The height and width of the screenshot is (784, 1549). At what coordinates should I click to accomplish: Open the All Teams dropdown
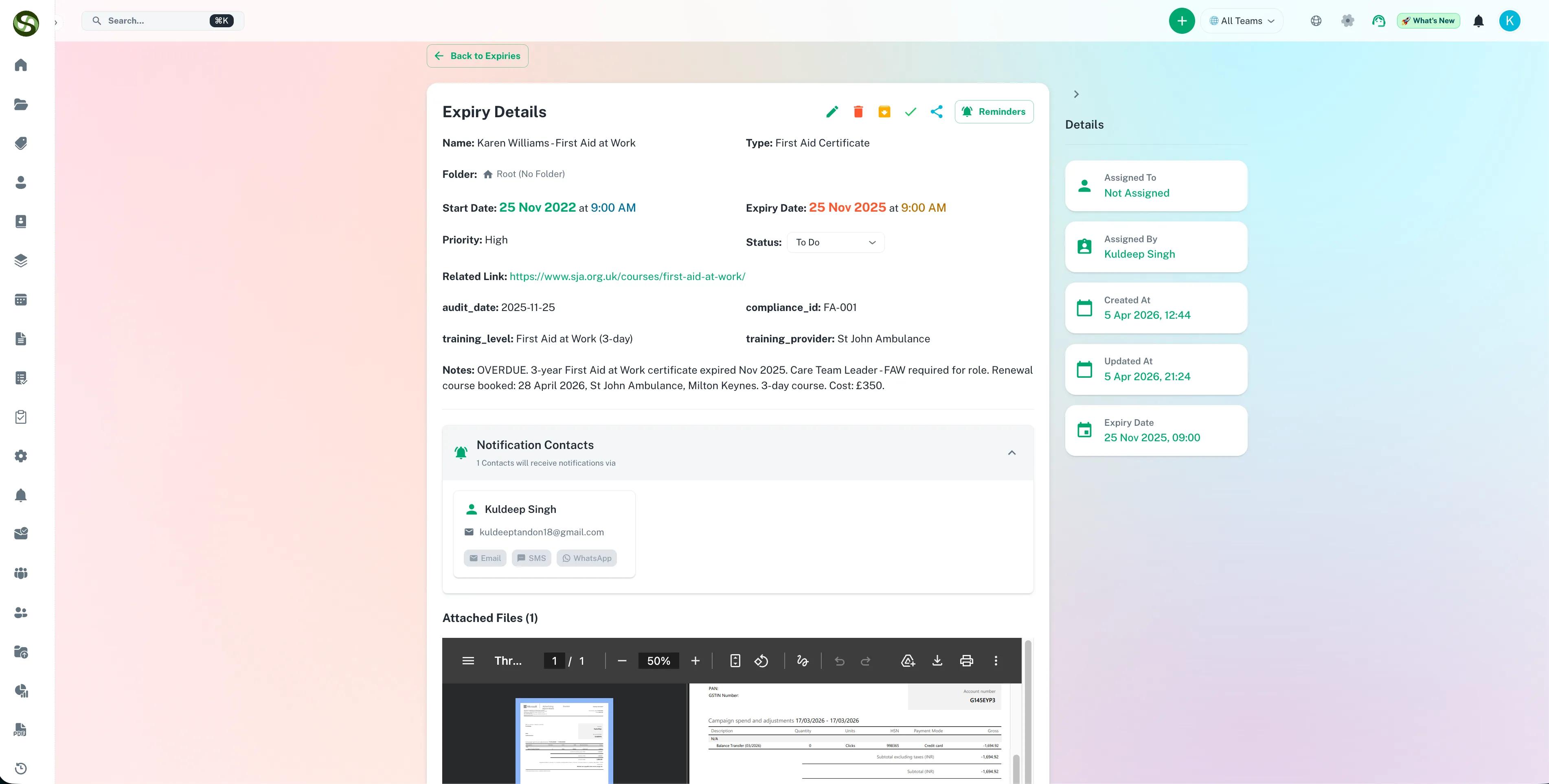coord(1242,21)
